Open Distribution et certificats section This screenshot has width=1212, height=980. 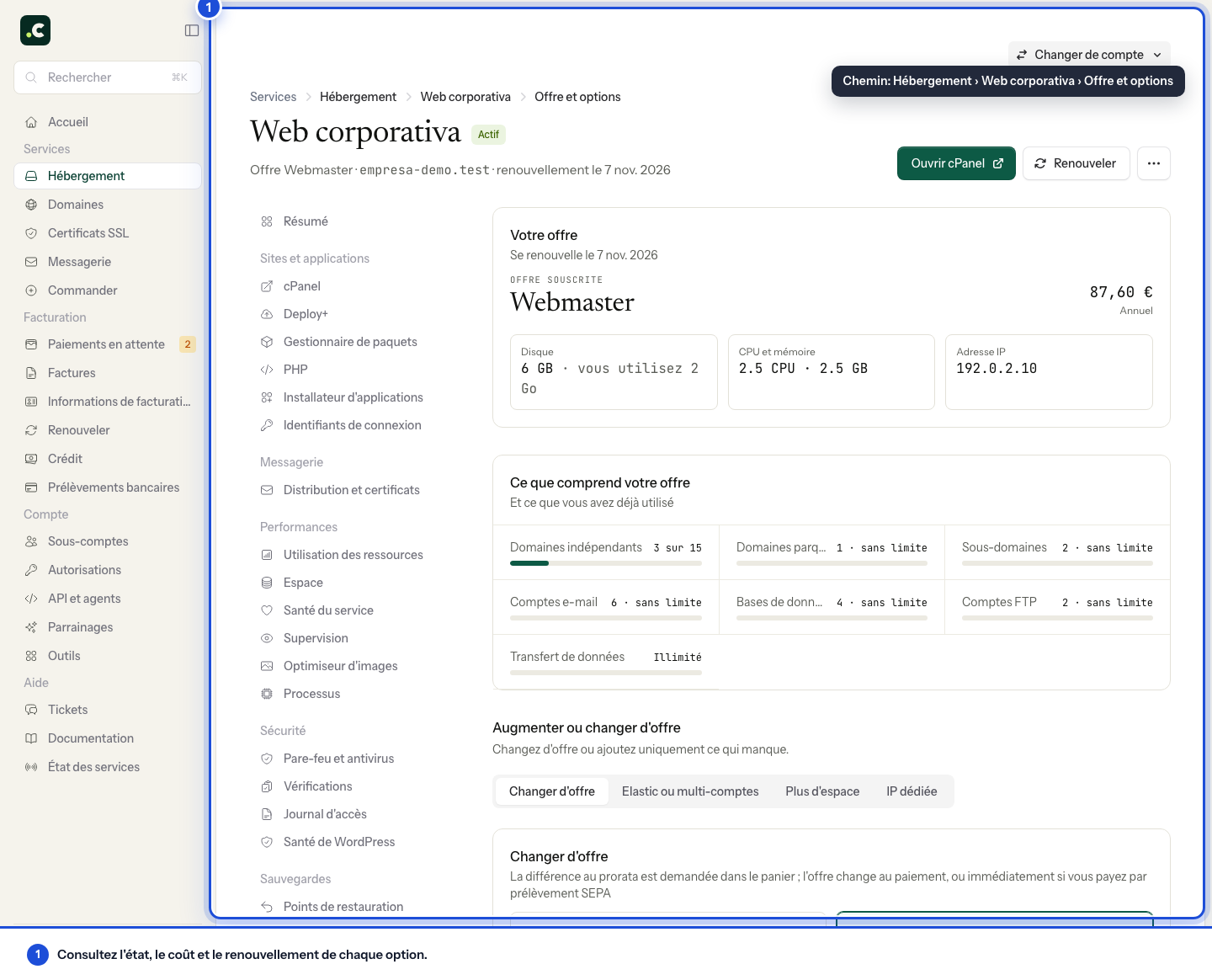(x=360, y=490)
